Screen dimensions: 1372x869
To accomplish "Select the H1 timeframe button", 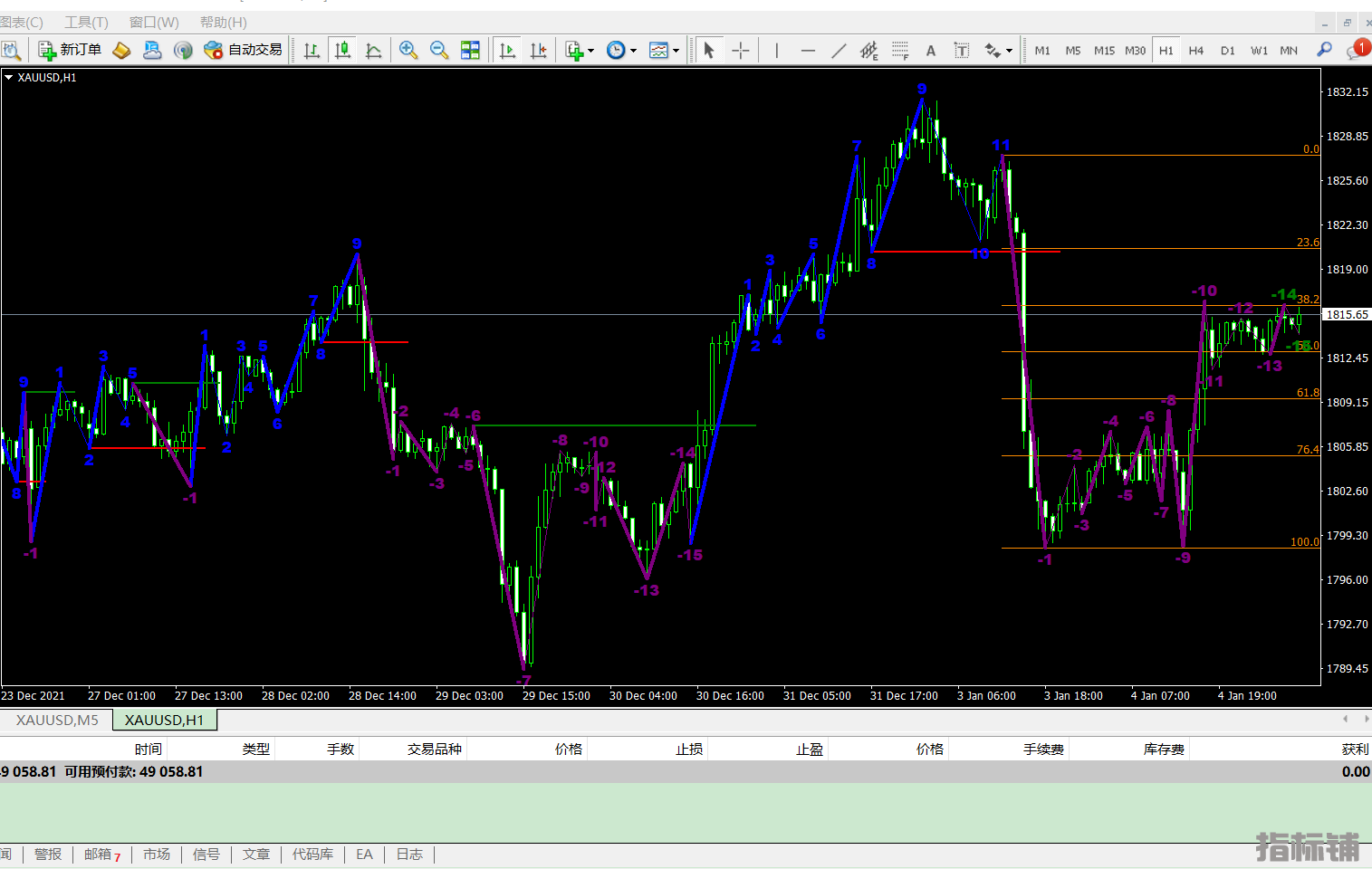I will pyautogui.click(x=1166, y=50).
